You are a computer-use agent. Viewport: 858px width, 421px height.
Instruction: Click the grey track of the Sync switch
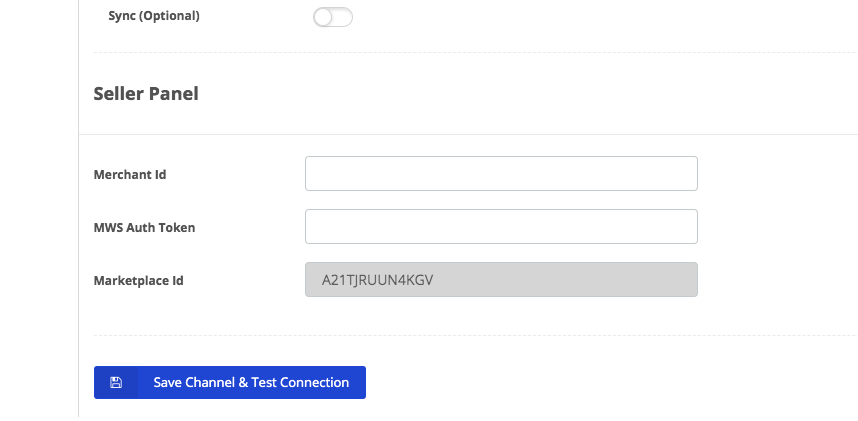(x=343, y=17)
